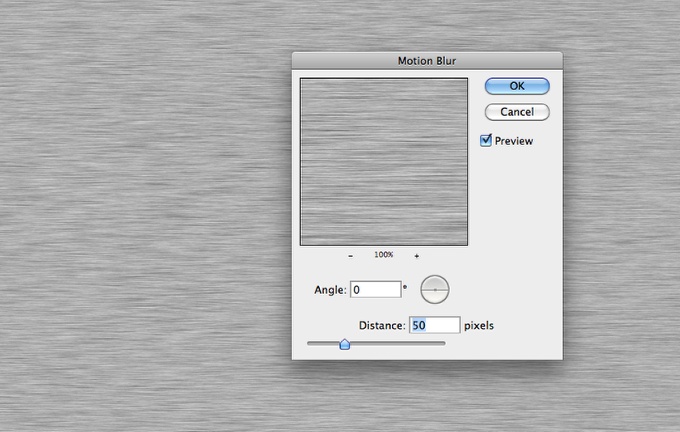
Task: Confirm Motion Blur with OK button
Action: [x=517, y=86]
